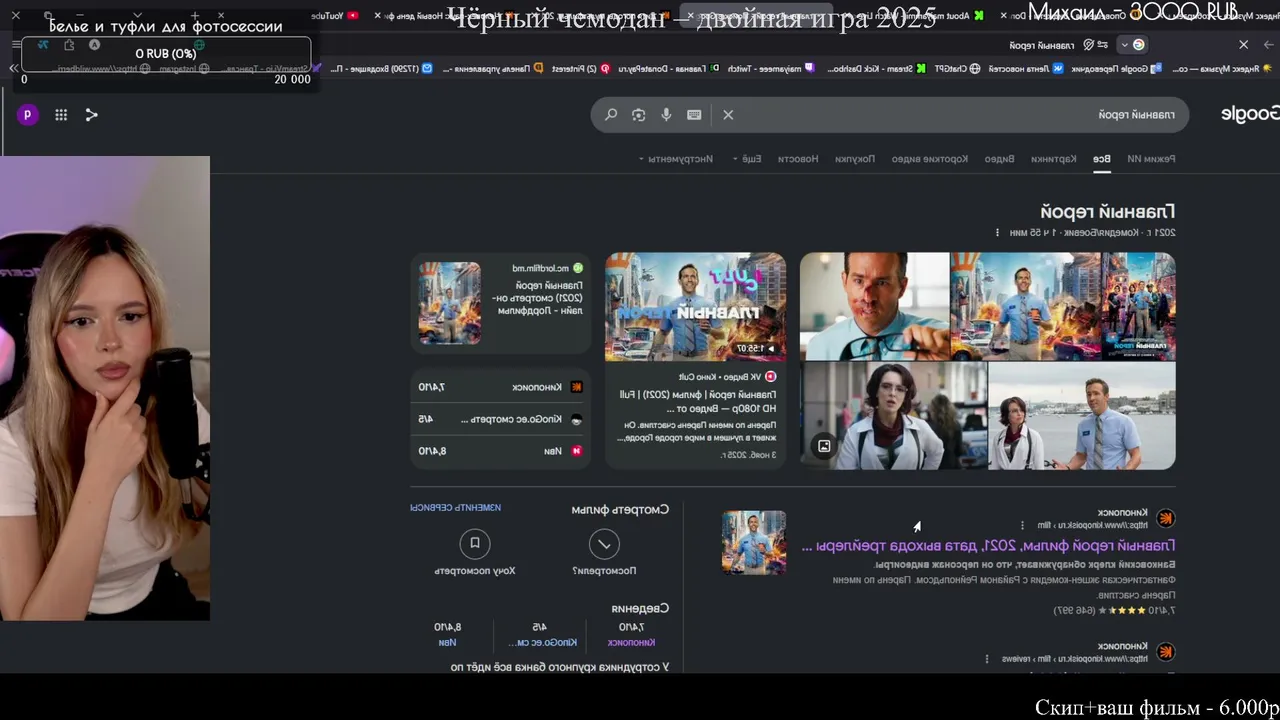Expand the Ещё dropdown
This screenshot has width=1280, height=720.
(746, 159)
